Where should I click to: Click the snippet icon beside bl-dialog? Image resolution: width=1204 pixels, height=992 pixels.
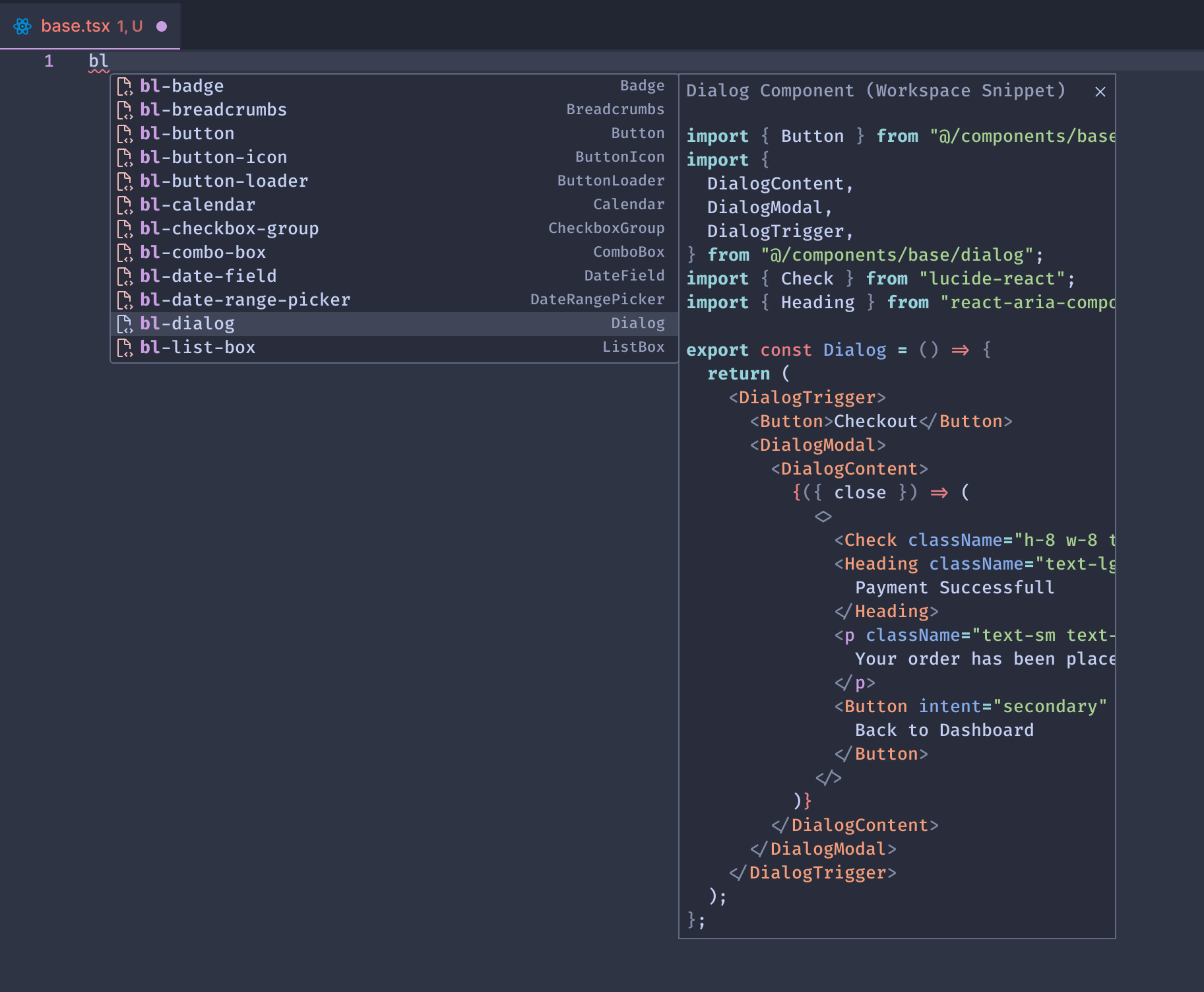tap(125, 323)
